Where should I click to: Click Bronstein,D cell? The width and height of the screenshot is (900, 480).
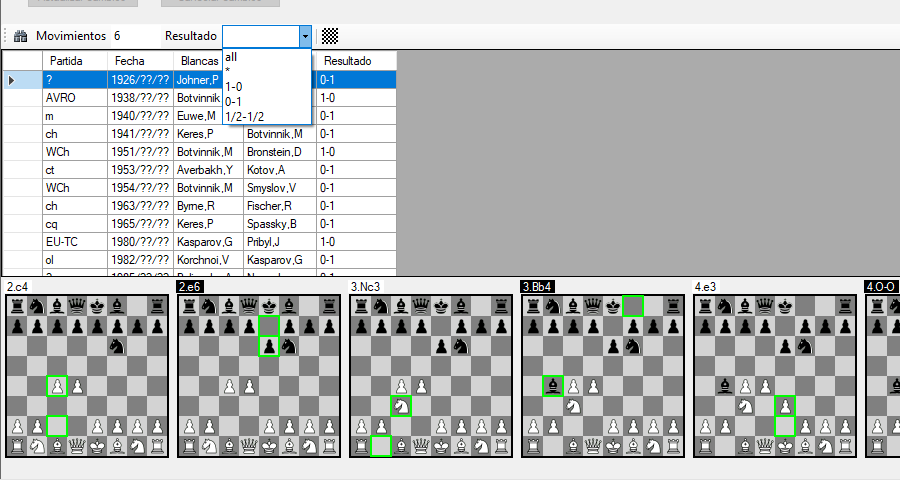click(280, 152)
